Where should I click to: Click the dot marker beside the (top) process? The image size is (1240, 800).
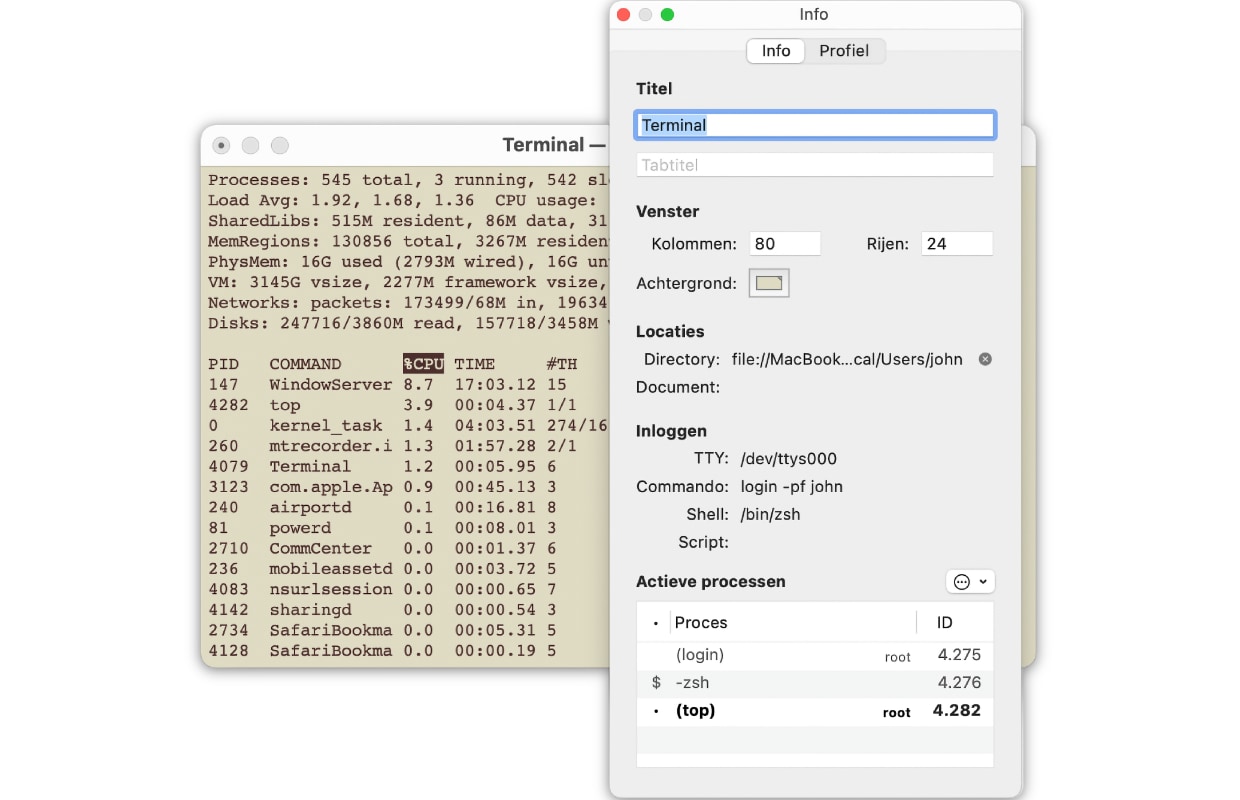pyautogui.click(x=655, y=710)
